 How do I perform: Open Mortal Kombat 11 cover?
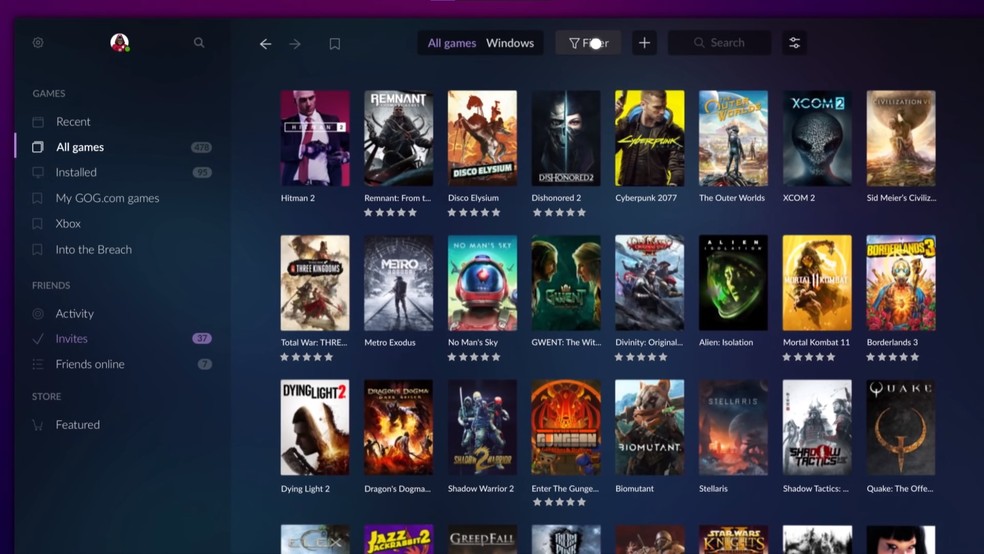click(x=817, y=283)
